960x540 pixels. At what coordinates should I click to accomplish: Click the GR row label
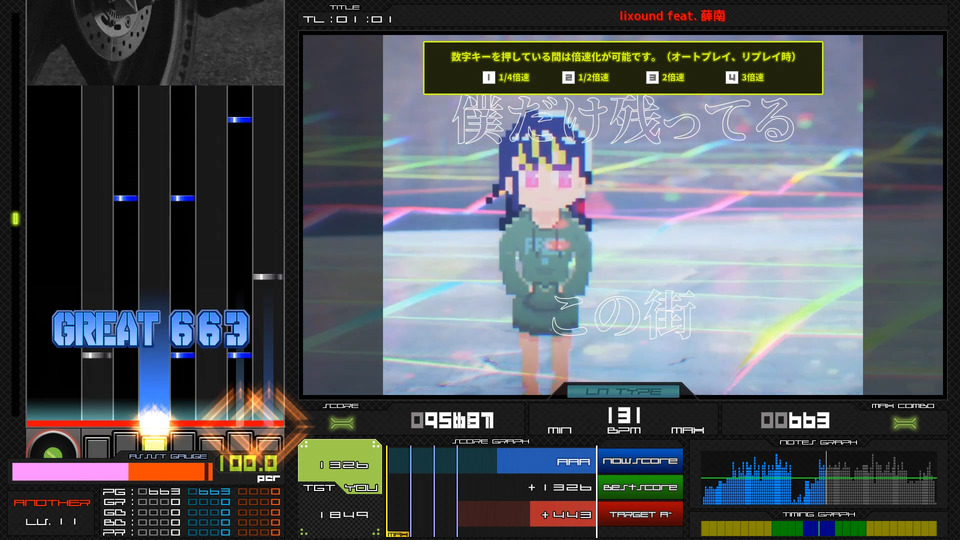114,502
